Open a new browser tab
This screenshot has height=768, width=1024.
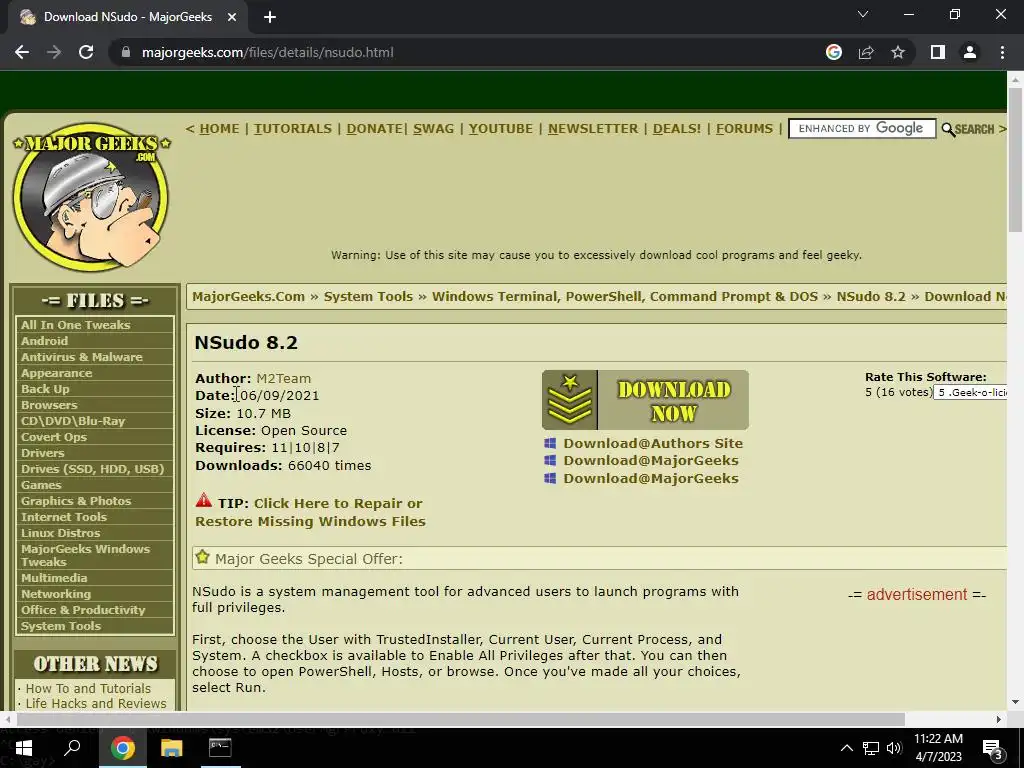click(x=270, y=18)
